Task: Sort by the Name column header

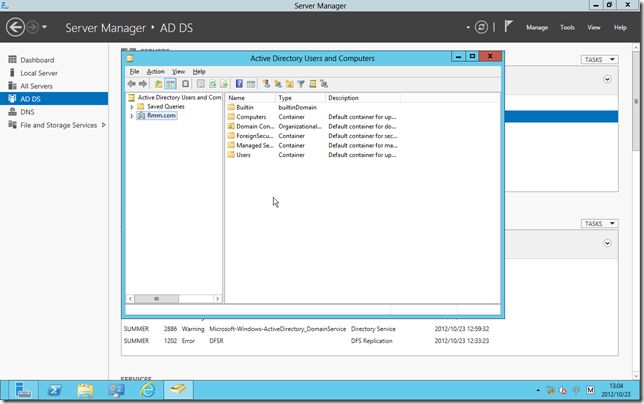Action: pyautogui.click(x=250, y=98)
